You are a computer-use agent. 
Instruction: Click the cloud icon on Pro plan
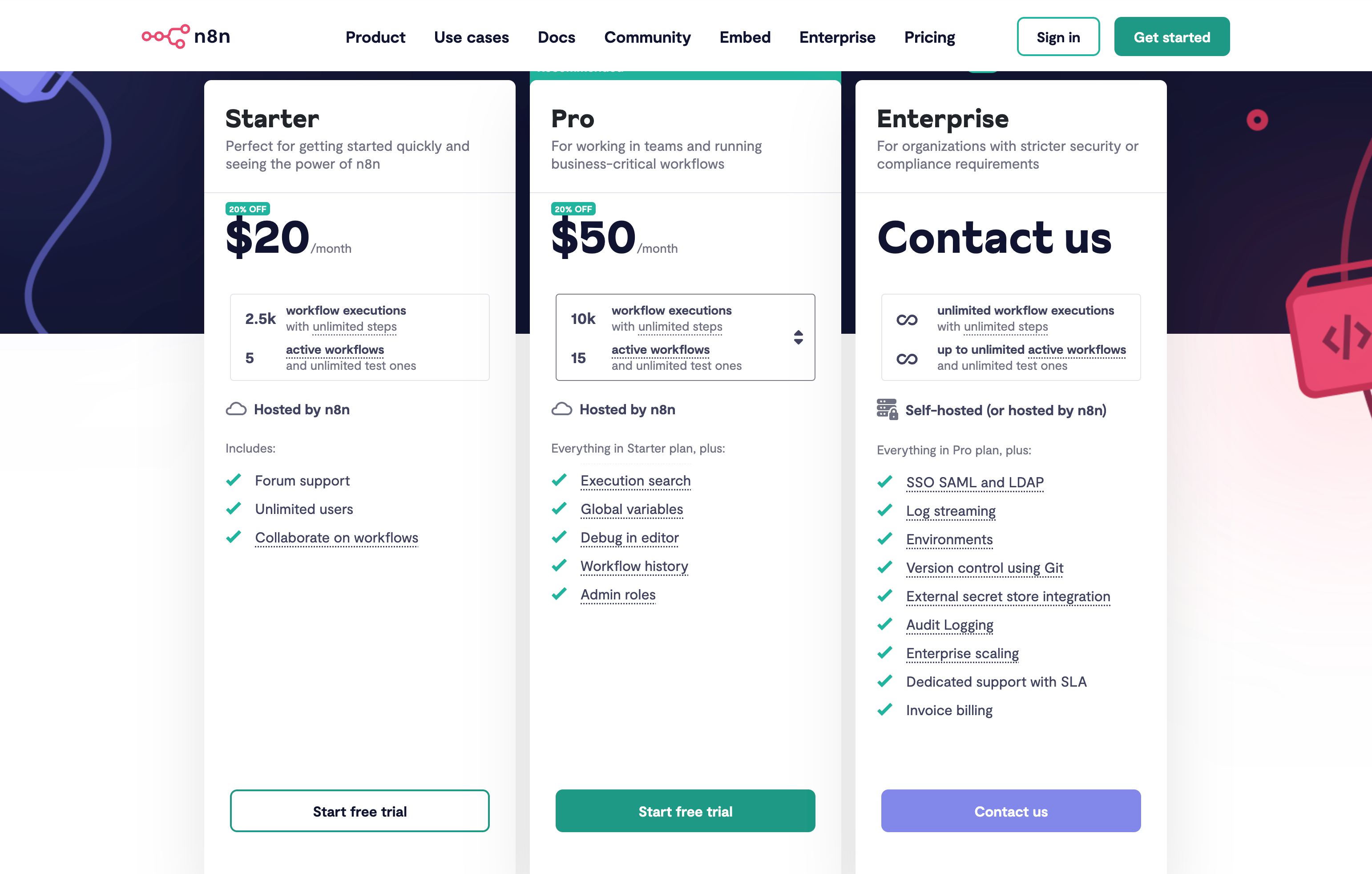click(562, 409)
